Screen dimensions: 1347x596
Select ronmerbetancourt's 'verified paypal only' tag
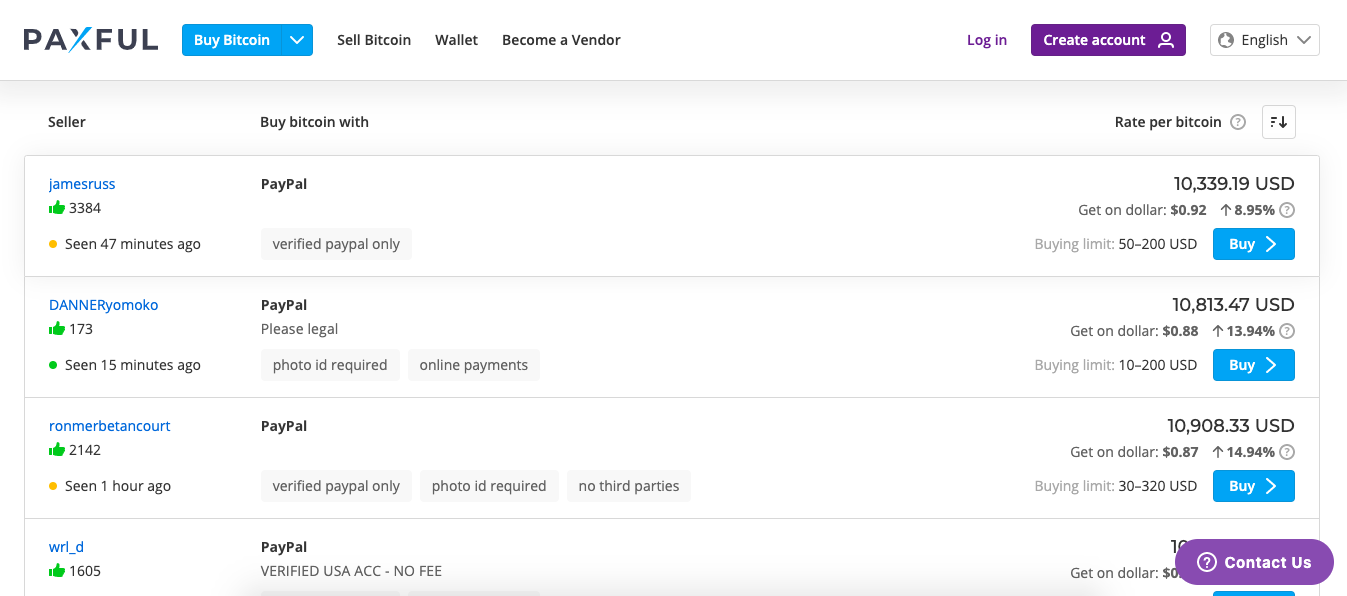click(336, 486)
